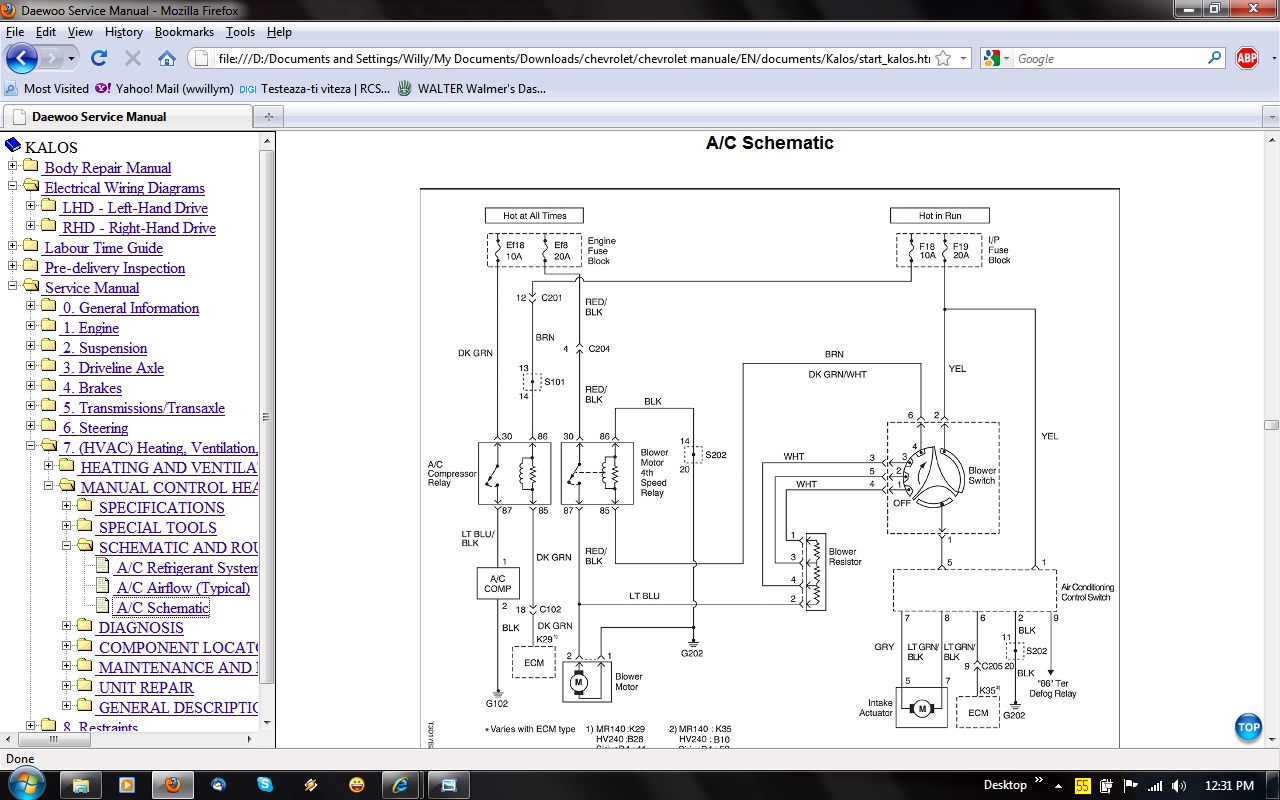Click the Firefox back navigation button
The height and width of the screenshot is (800, 1280).
(x=22, y=58)
